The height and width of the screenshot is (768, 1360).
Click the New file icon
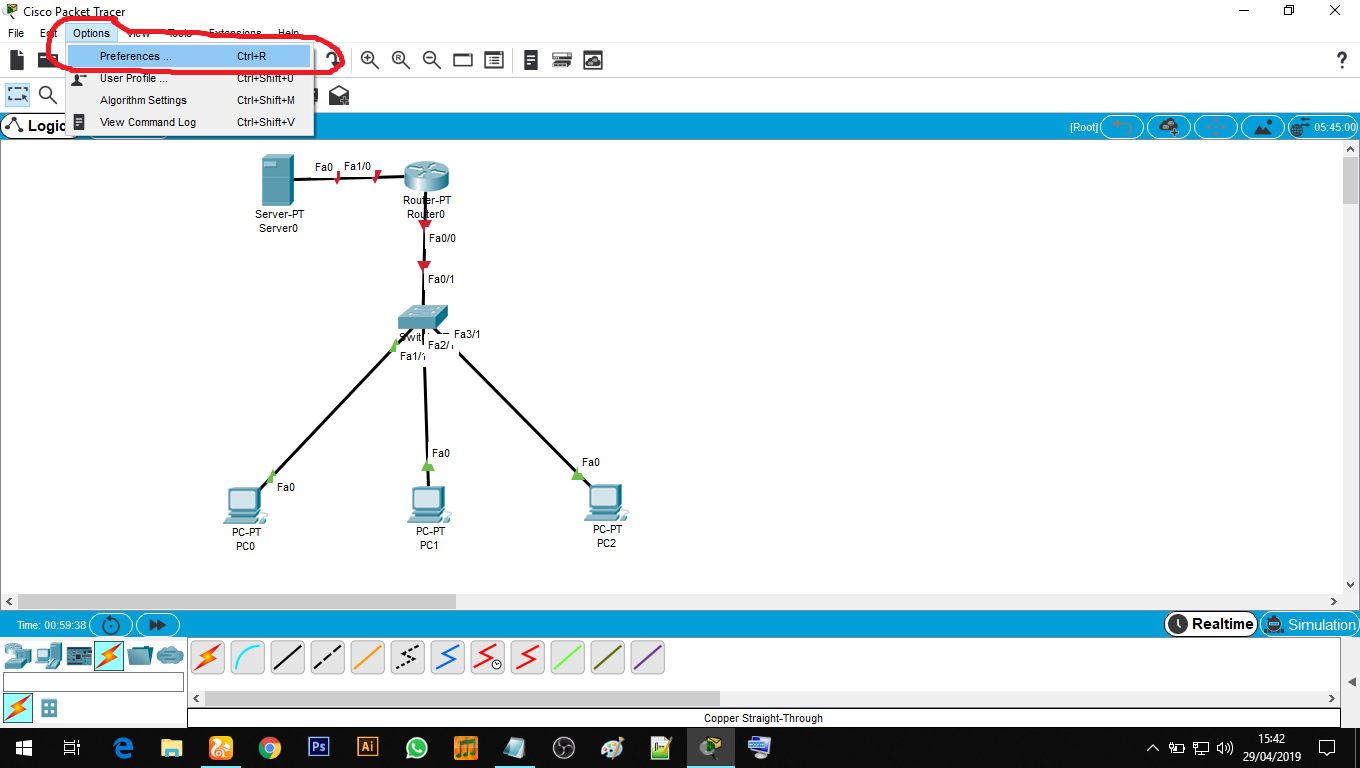(17, 60)
